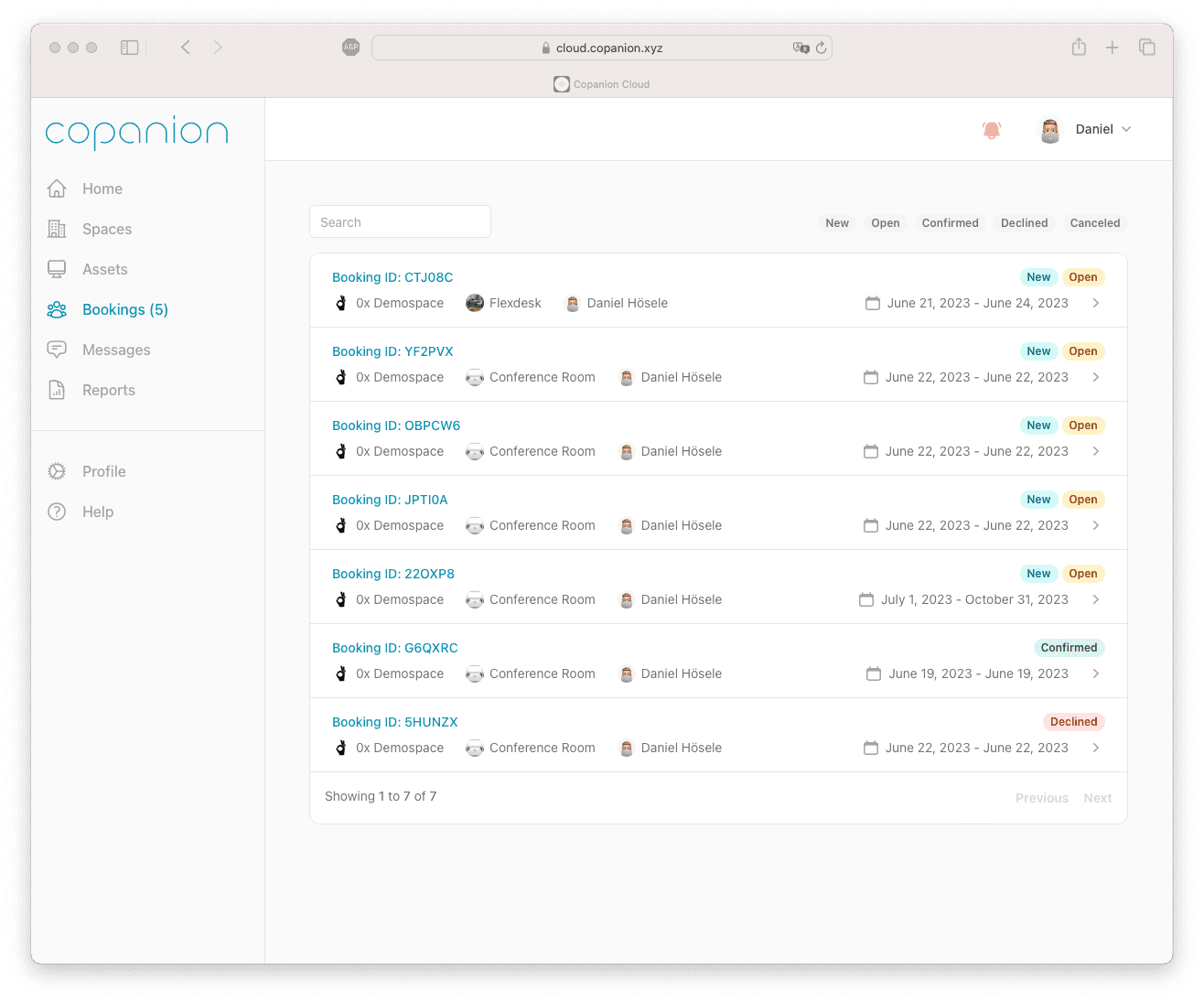
Task: Expand booking G6QXRC with its chevron
Action: click(x=1096, y=673)
